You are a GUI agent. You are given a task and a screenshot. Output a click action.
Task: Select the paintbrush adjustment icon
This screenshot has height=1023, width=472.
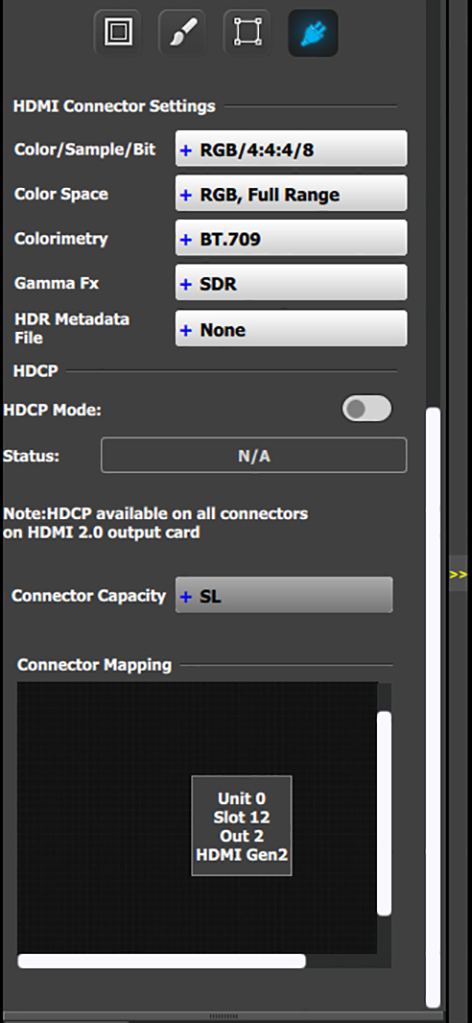(183, 32)
